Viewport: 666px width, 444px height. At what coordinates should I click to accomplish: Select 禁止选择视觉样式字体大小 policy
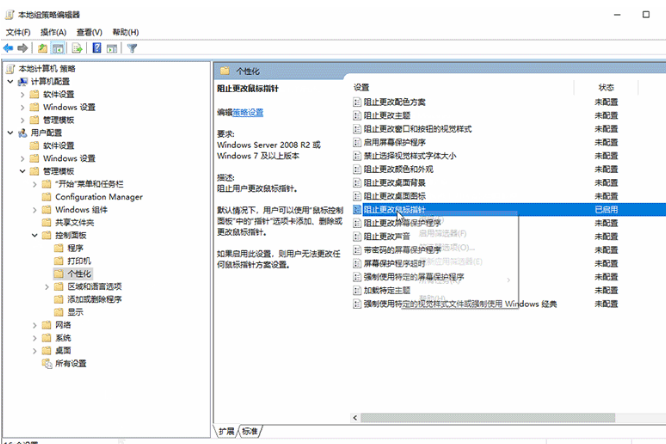tap(410, 156)
